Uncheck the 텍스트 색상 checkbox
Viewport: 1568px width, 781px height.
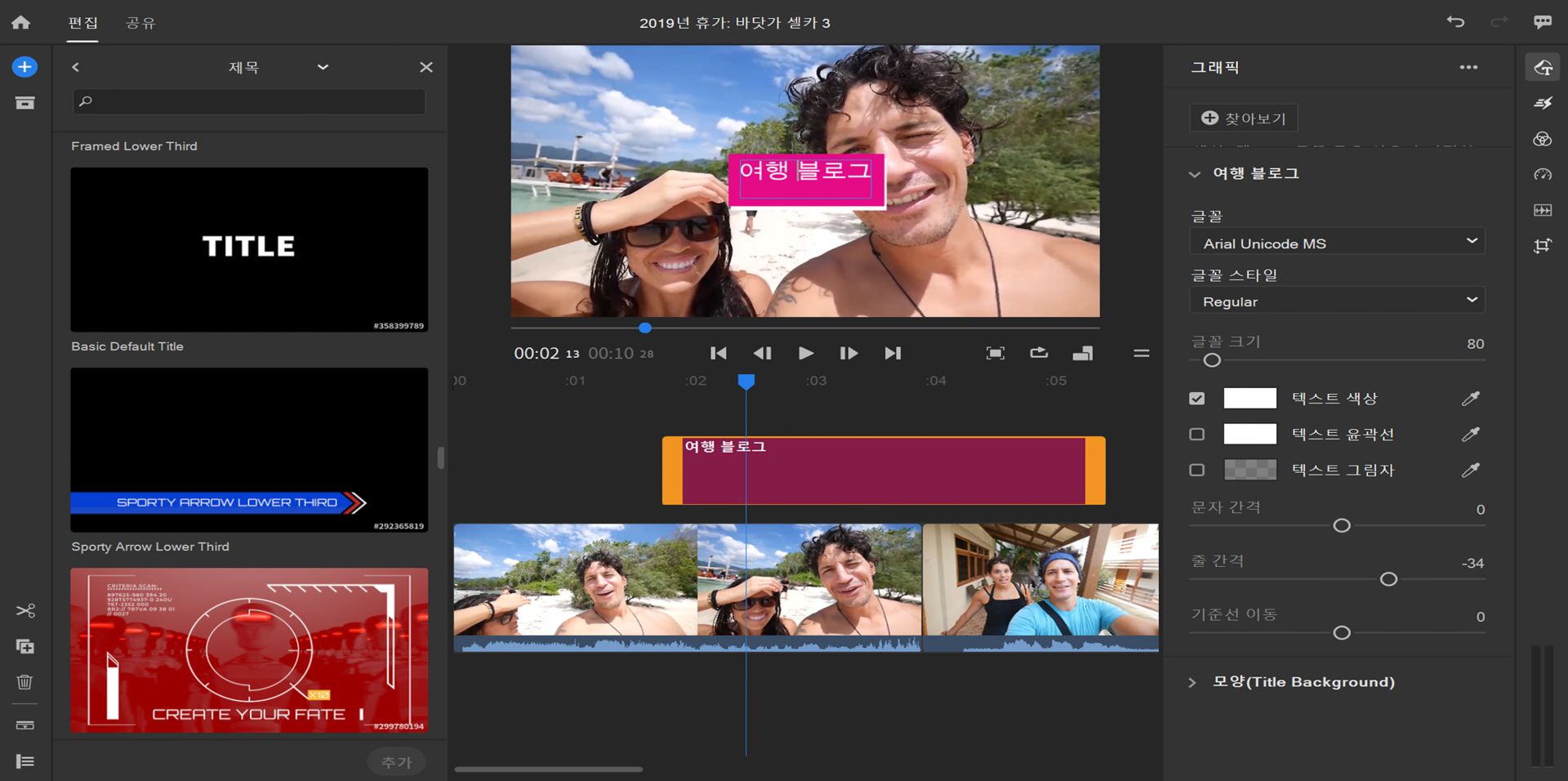click(1197, 399)
